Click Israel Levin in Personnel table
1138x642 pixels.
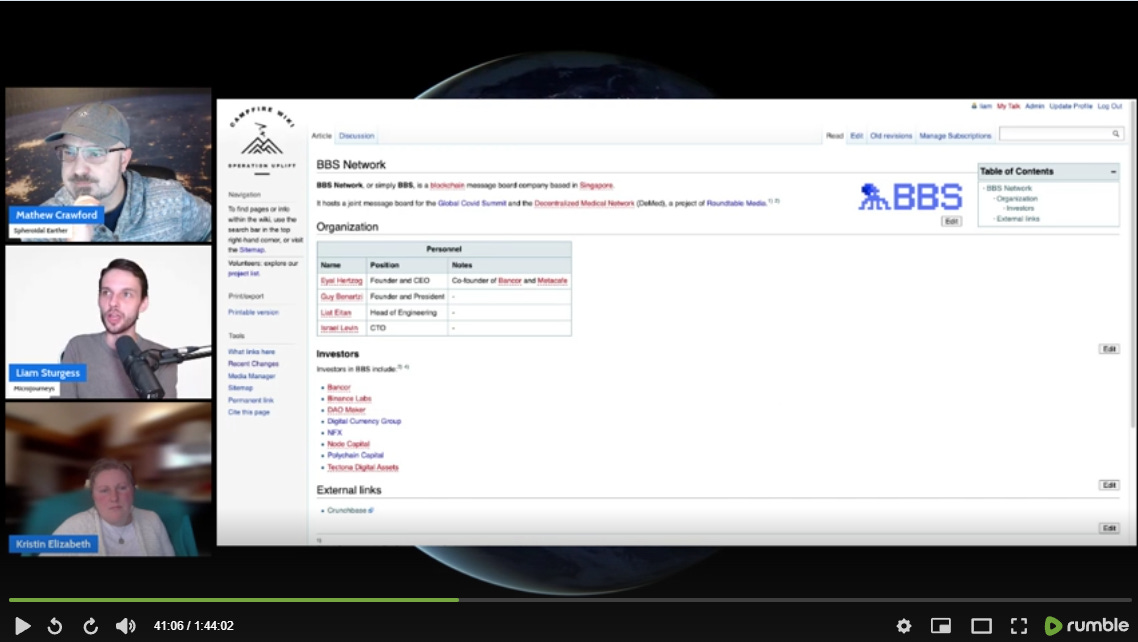tap(339, 328)
